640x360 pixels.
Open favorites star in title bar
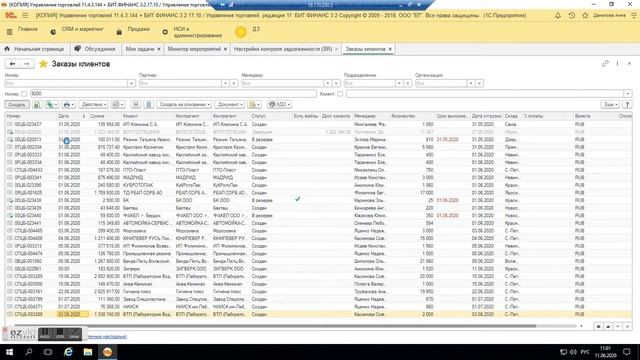tap(585, 16)
